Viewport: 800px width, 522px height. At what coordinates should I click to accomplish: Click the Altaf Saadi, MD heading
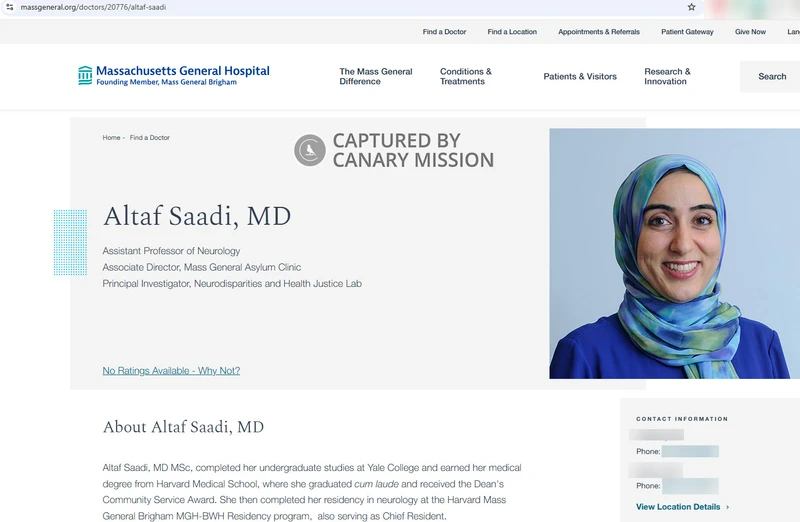[x=197, y=216]
